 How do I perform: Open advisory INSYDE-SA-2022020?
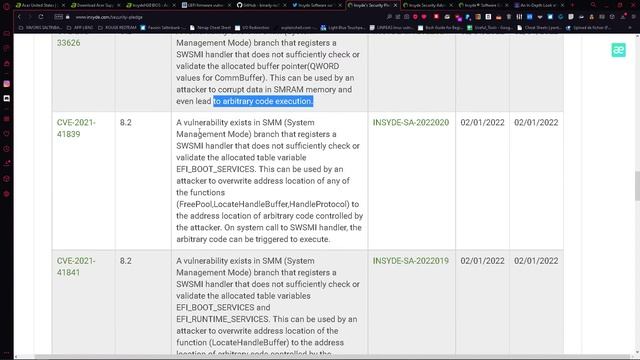pos(411,122)
